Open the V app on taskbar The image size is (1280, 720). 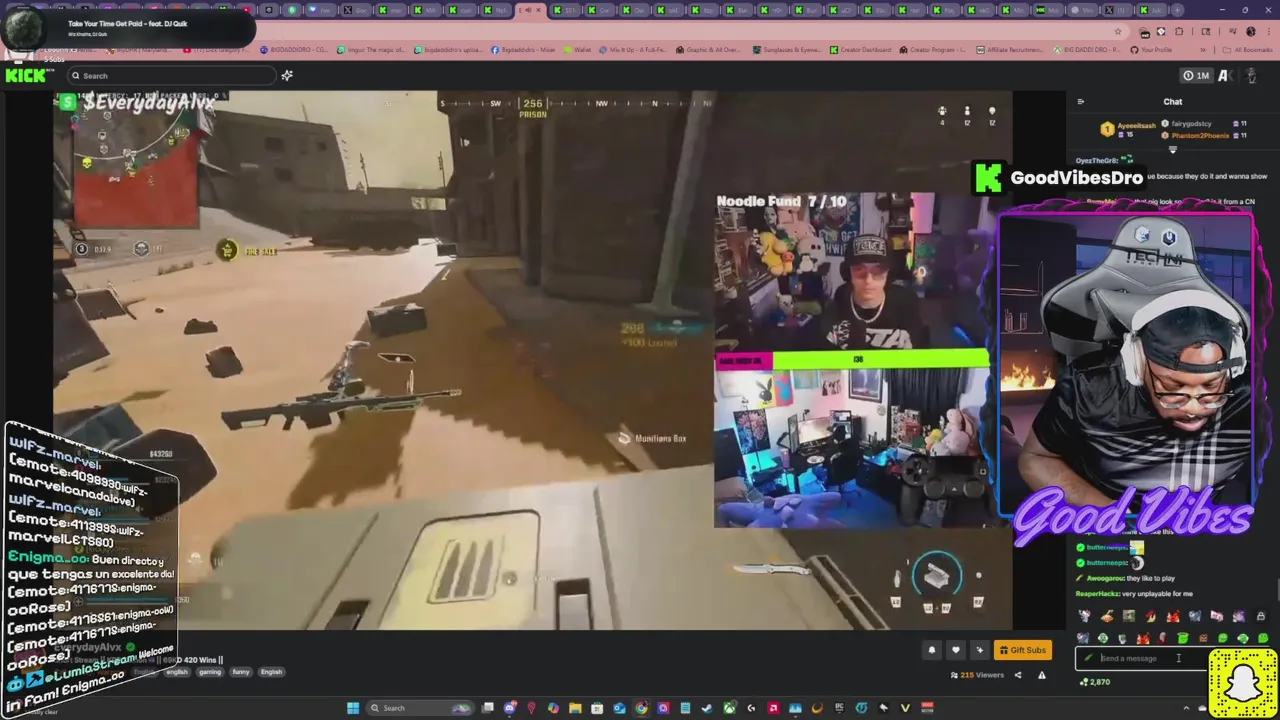click(904, 708)
